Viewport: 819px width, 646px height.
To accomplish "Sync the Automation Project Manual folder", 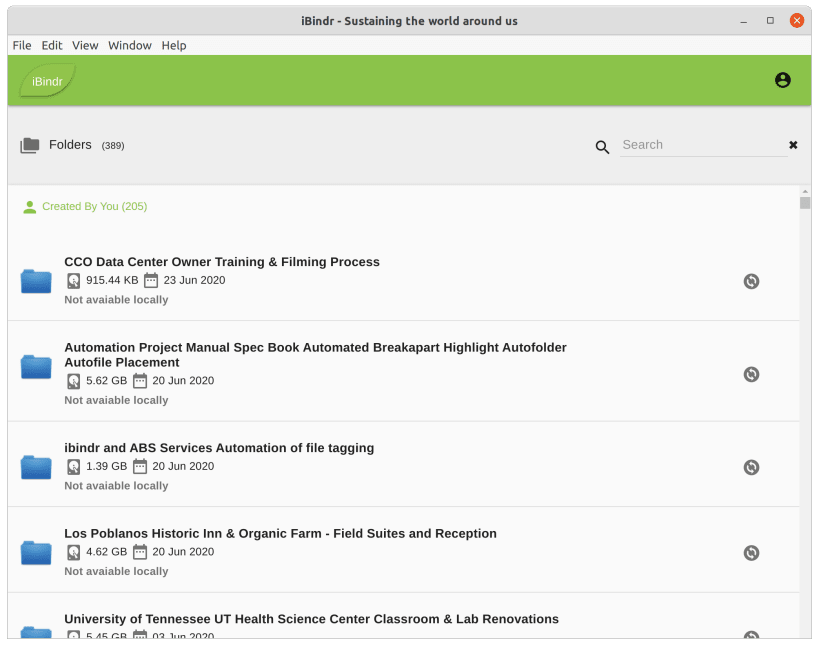I will 751,374.
